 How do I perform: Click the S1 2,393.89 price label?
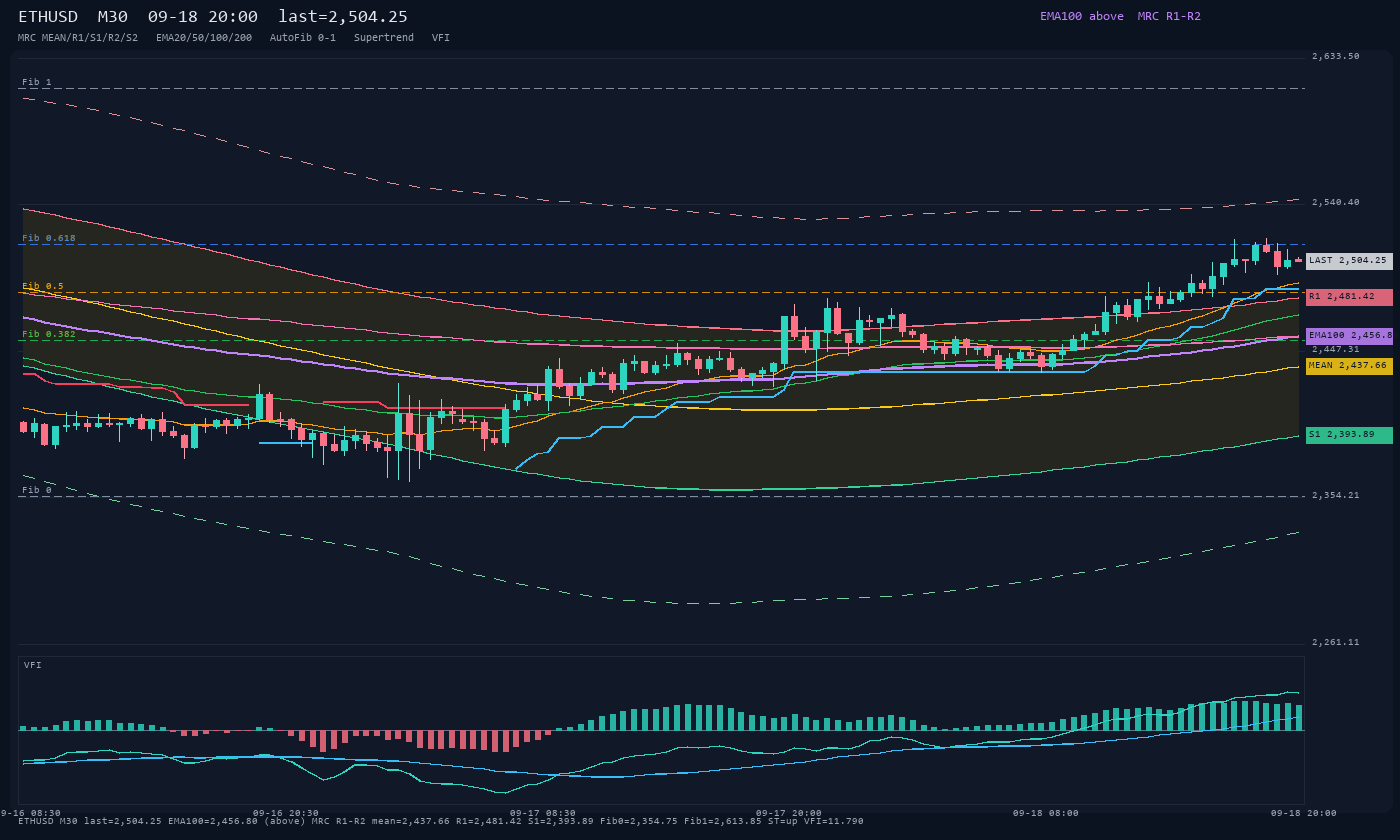tap(1349, 435)
